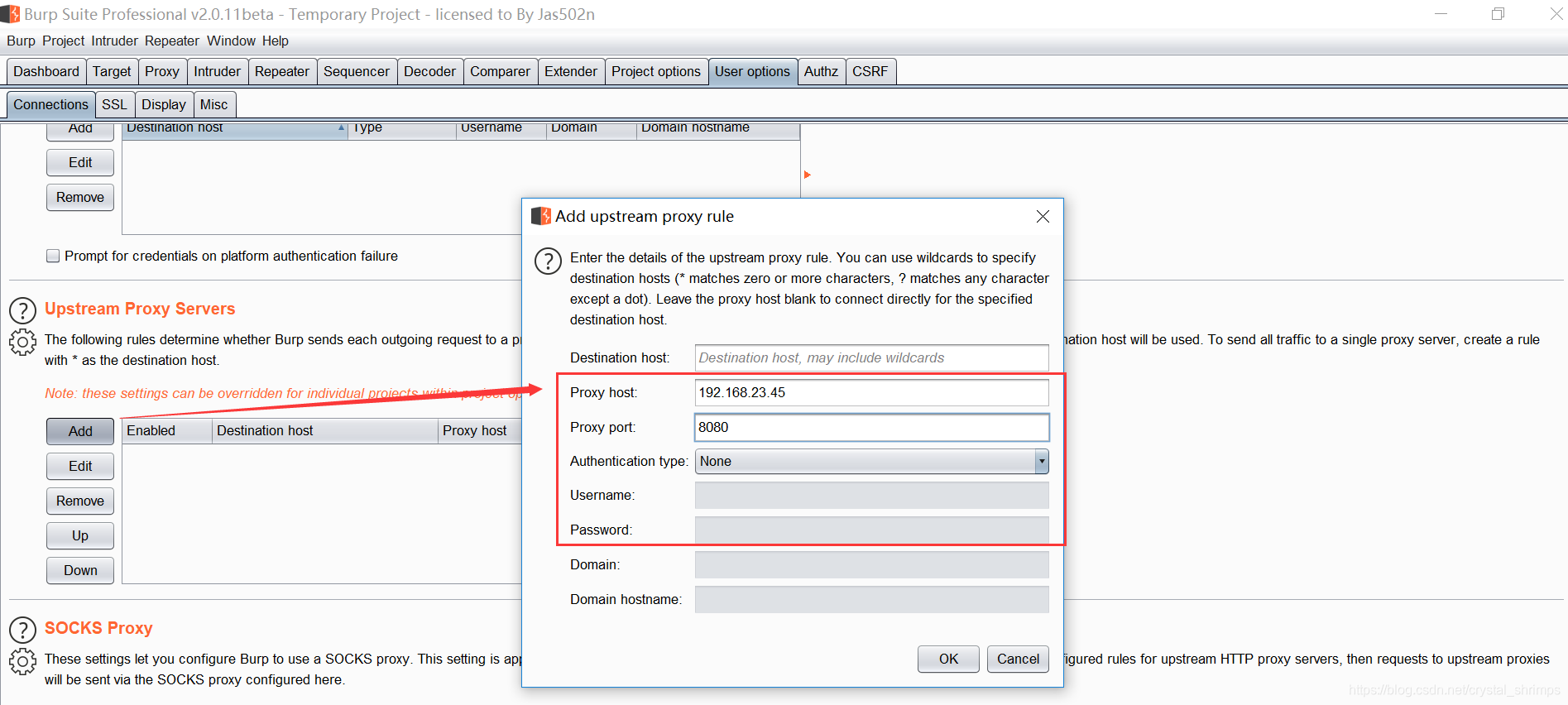Click Add under Upstream Proxy Servers
Screen dimensions: 1568x705
click(x=80, y=431)
